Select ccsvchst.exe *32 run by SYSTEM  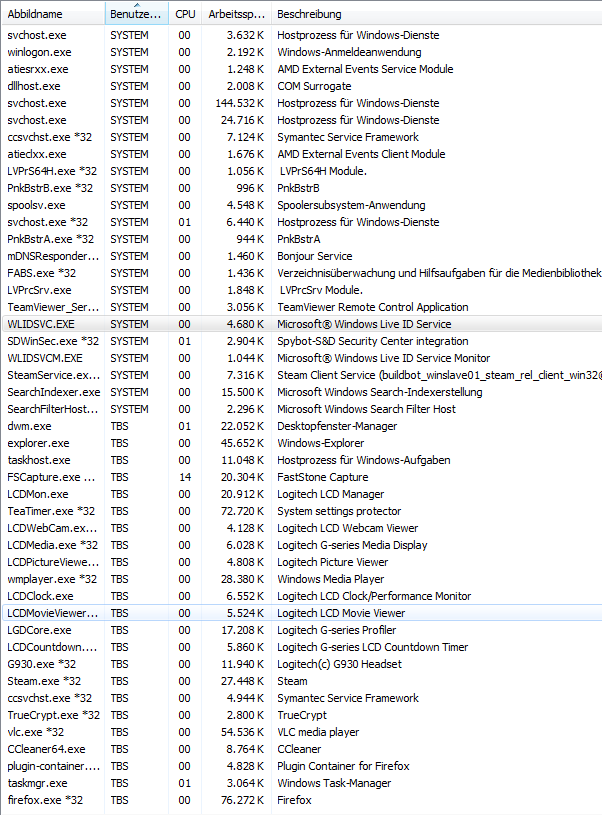pyautogui.click(x=302, y=137)
